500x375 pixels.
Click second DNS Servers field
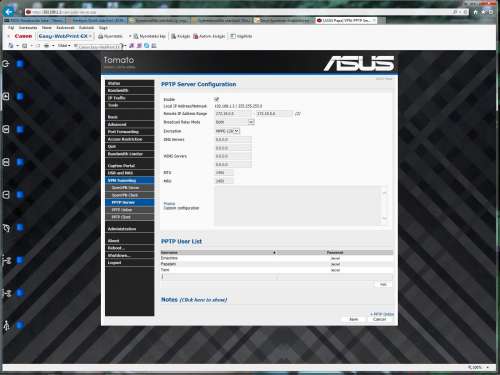[233, 148]
